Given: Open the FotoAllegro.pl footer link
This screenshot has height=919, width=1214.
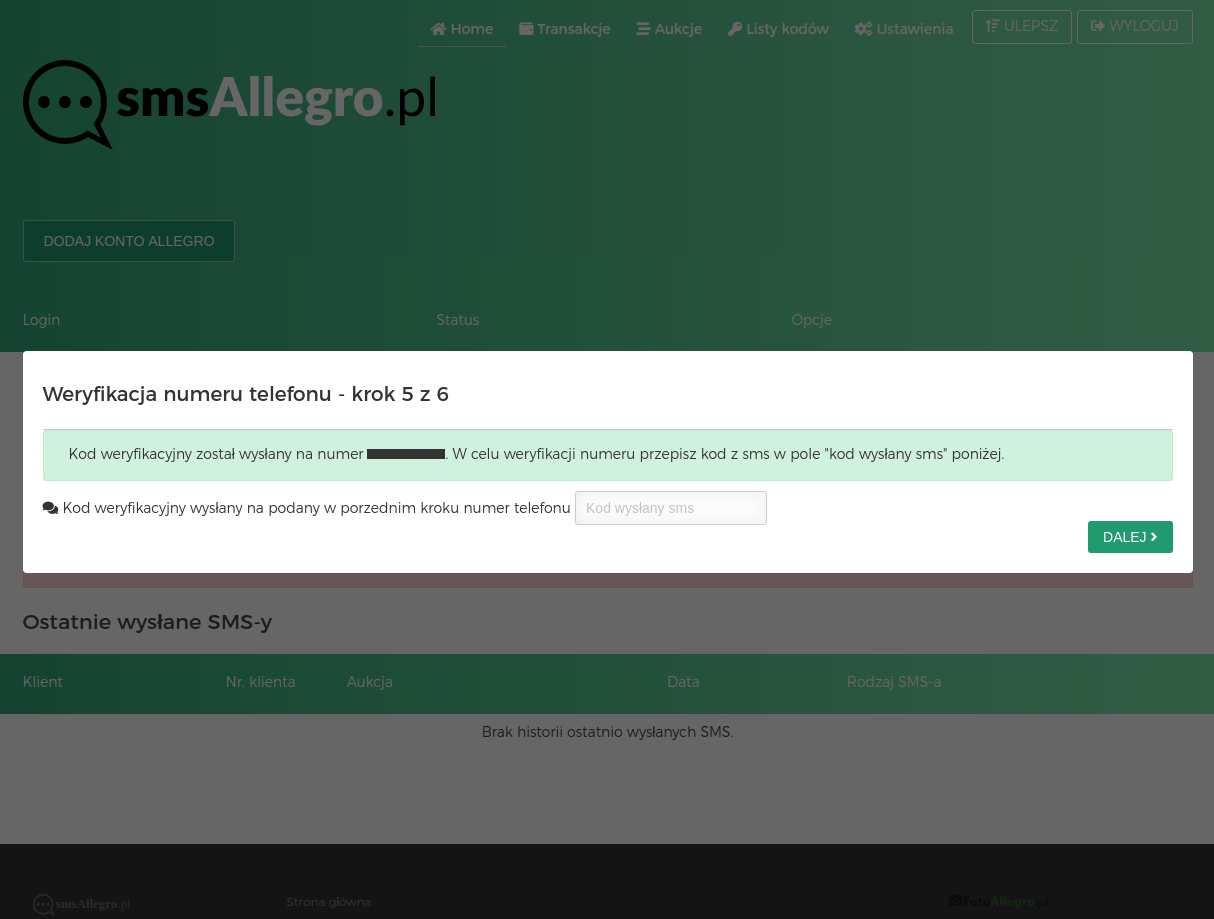Looking at the screenshot, I should (999, 902).
